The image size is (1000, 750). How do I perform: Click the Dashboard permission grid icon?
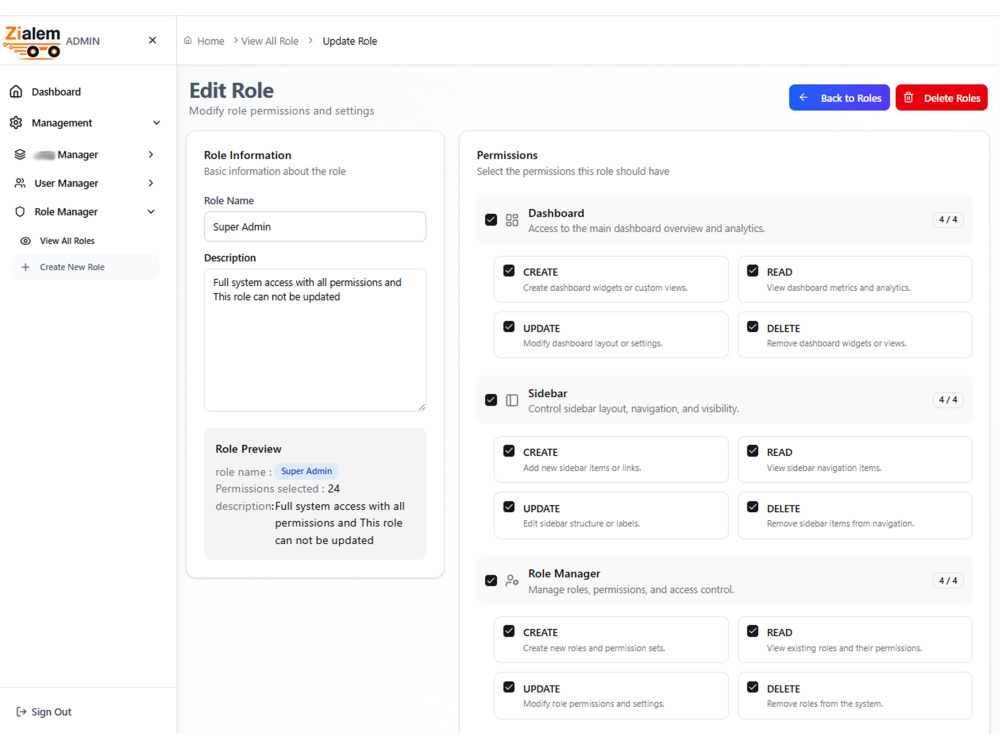point(511,220)
